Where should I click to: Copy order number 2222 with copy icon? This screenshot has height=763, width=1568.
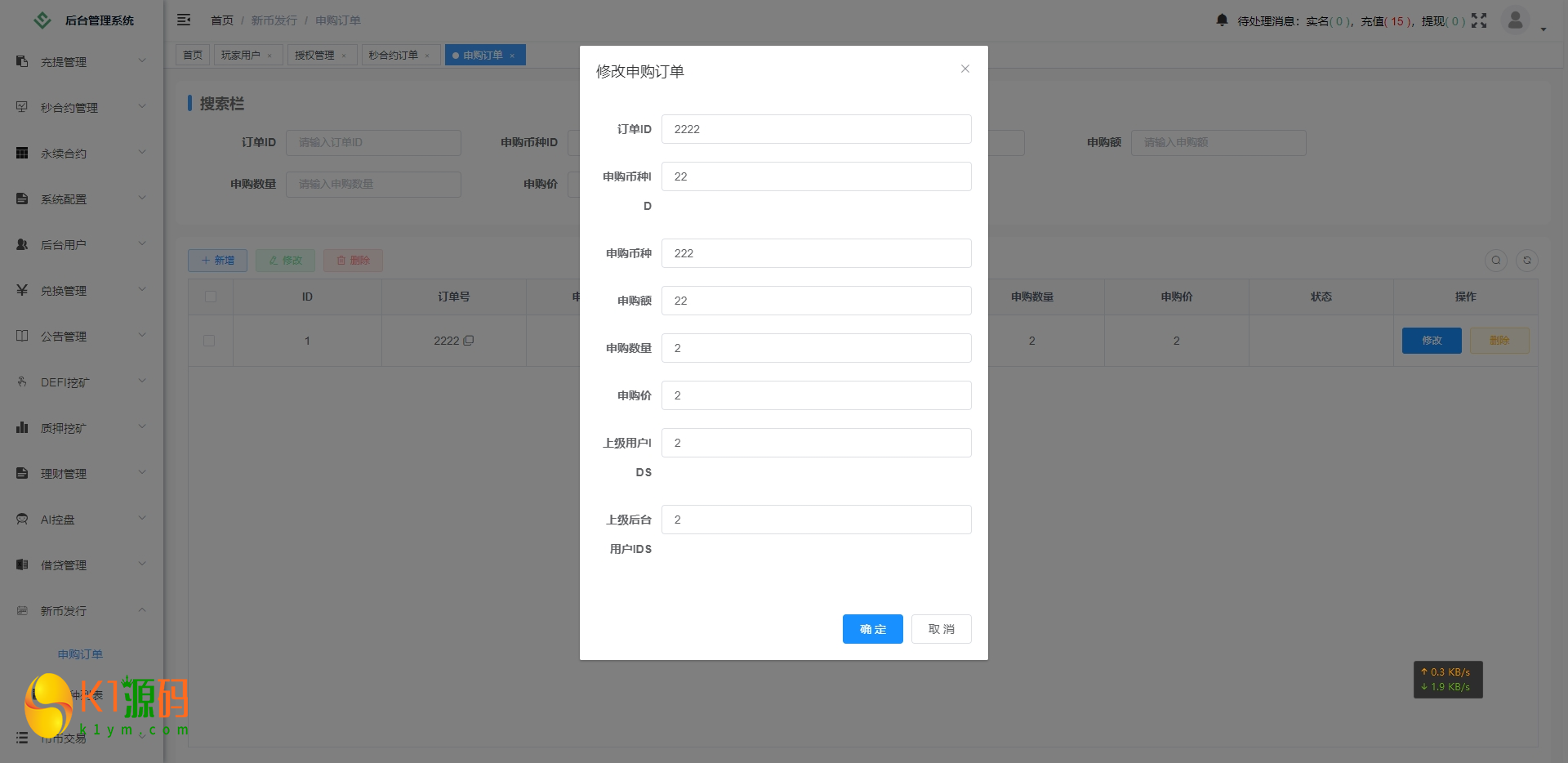click(x=469, y=341)
